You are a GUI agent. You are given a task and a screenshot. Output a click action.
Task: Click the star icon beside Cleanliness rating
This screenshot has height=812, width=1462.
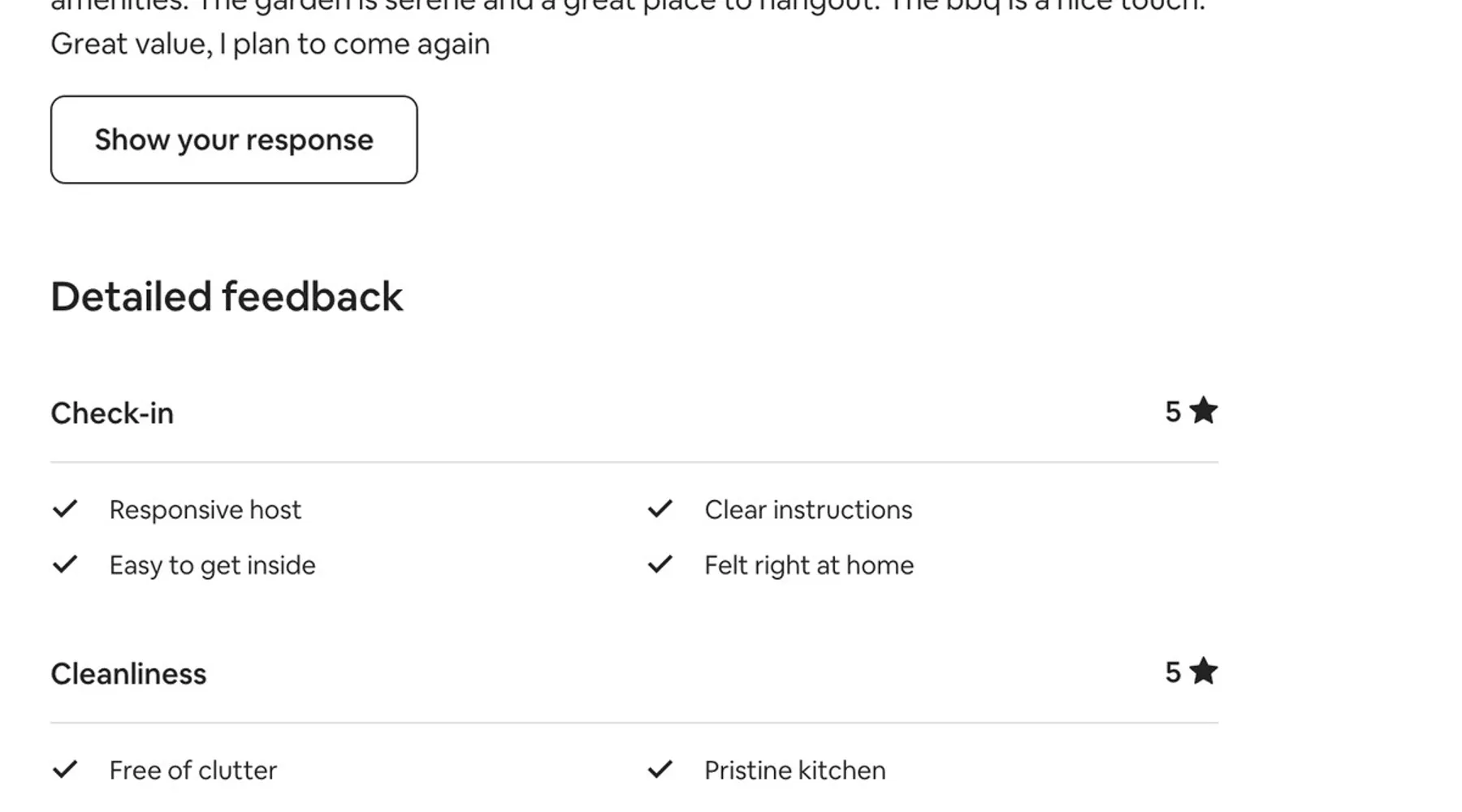pos(1204,672)
